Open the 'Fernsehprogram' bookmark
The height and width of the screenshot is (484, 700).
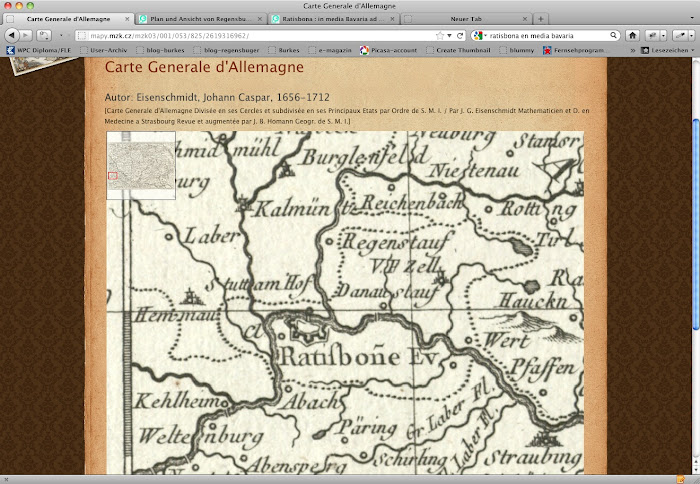574,50
